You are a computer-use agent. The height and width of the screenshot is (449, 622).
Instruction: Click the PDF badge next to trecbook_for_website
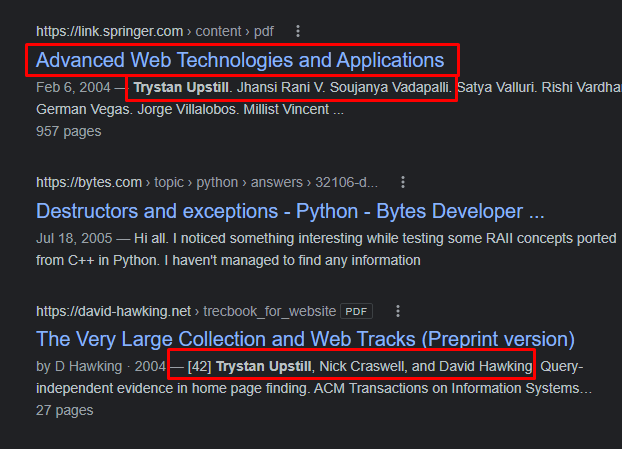(x=356, y=311)
